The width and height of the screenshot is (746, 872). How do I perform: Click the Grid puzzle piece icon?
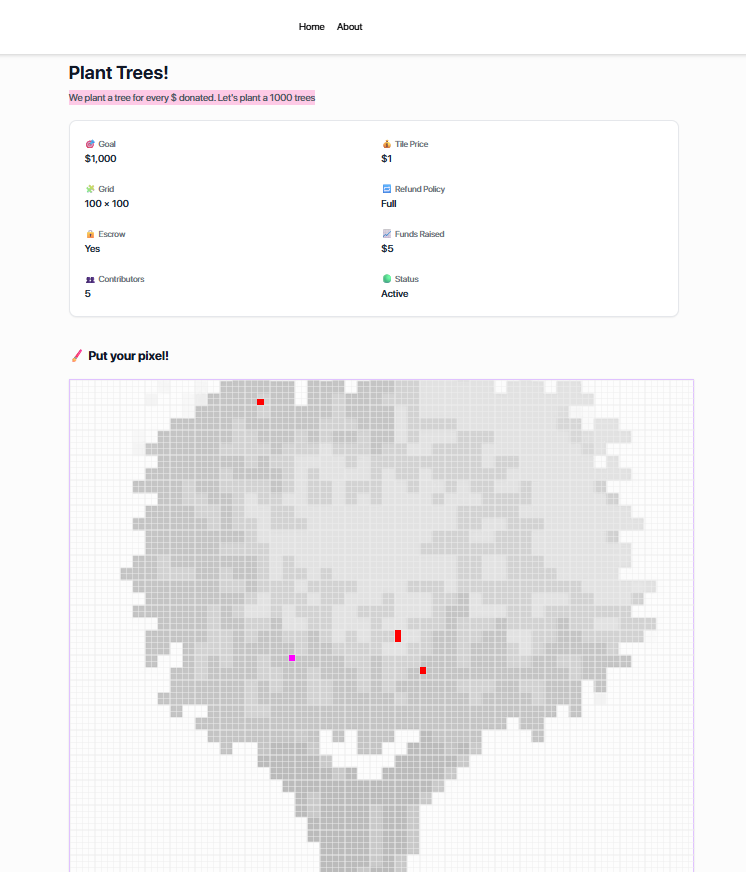90,189
